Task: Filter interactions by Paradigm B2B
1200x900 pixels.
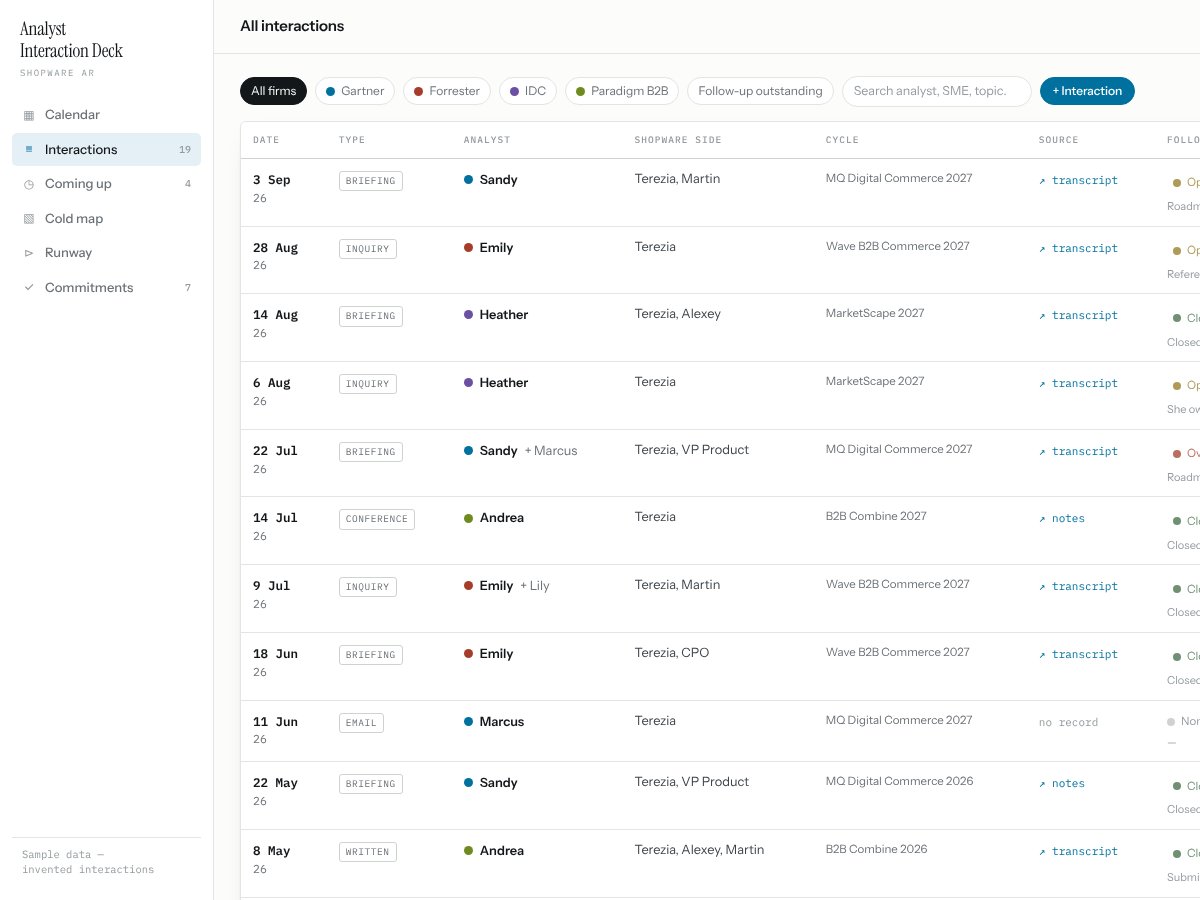Action: [x=622, y=91]
